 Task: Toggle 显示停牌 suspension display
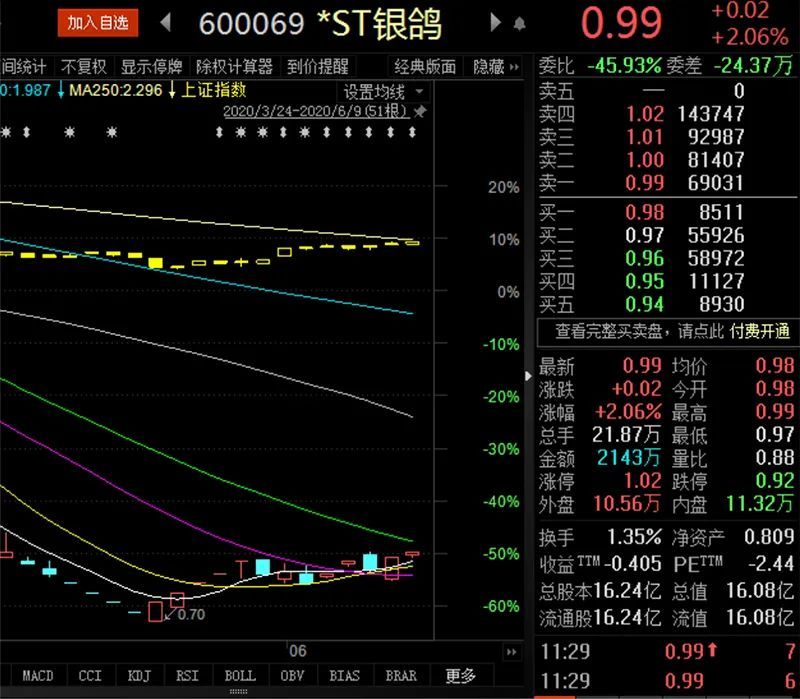152,67
